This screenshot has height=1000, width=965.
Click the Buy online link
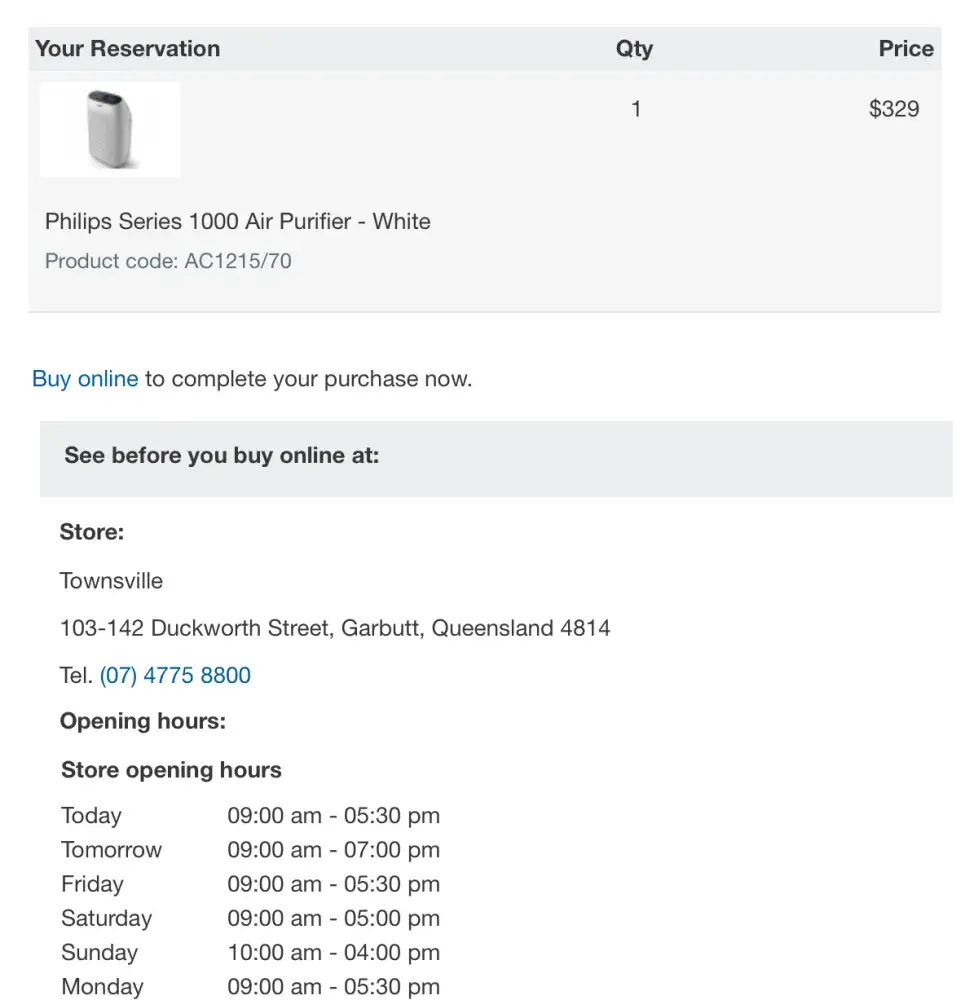pos(85,379)
